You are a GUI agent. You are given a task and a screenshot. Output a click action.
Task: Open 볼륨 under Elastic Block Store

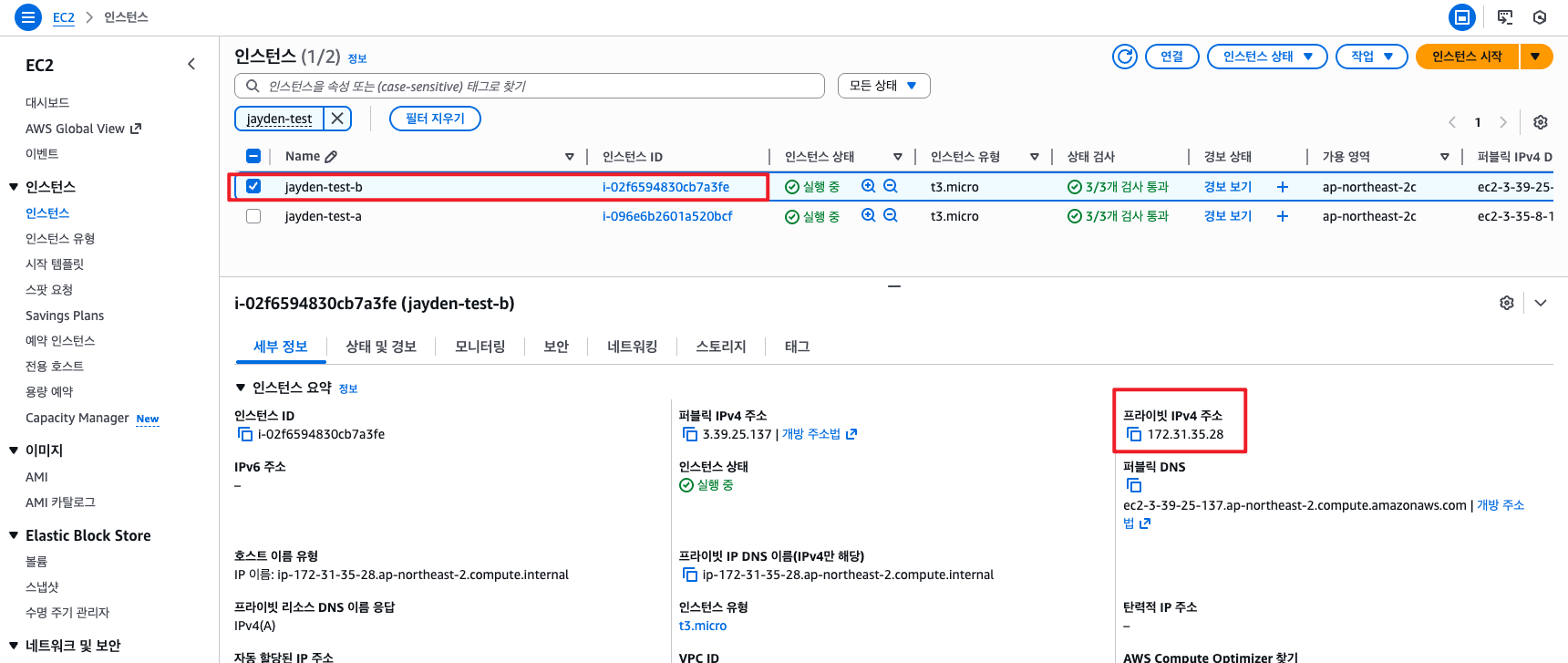click(36, 562)
